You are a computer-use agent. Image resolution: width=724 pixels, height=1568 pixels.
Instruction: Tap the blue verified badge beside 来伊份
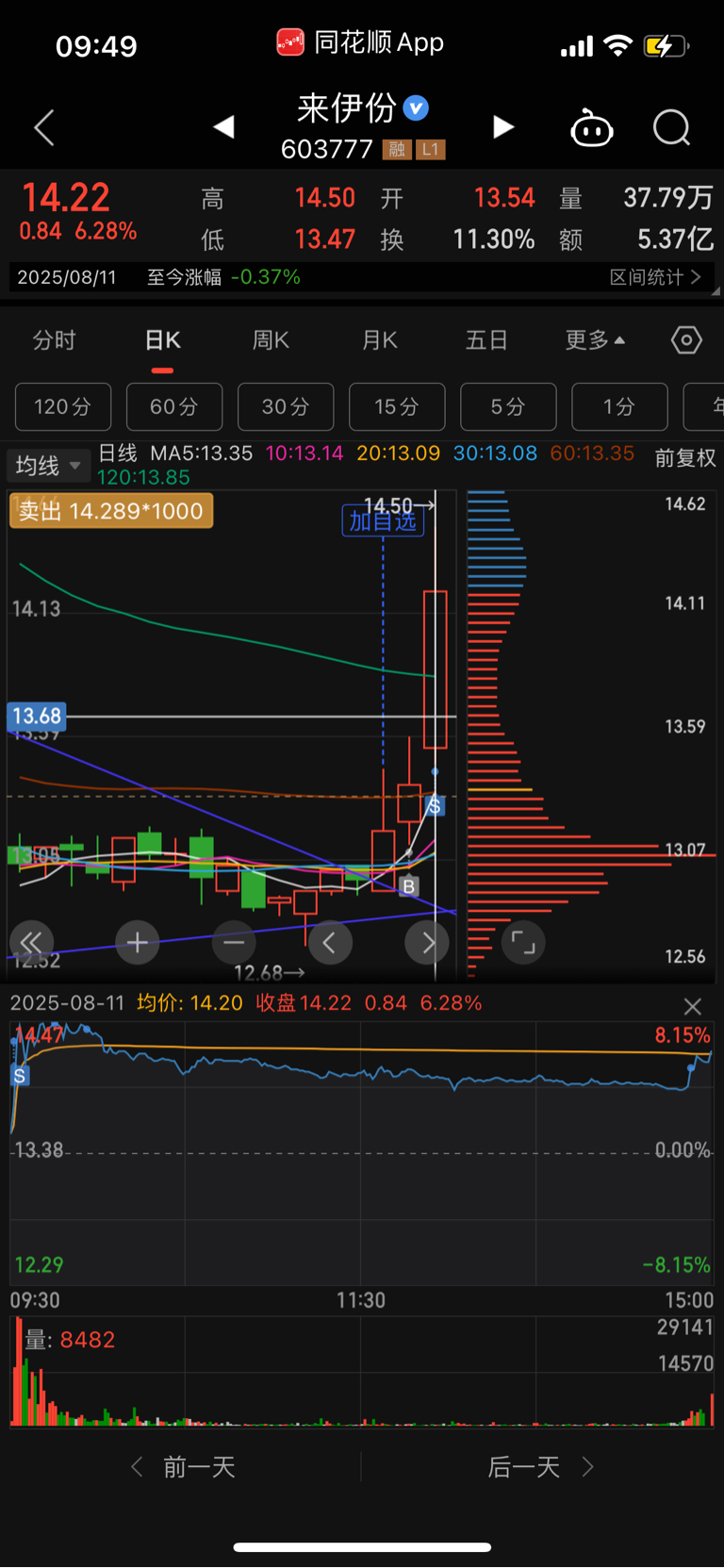tap(416, 108)
